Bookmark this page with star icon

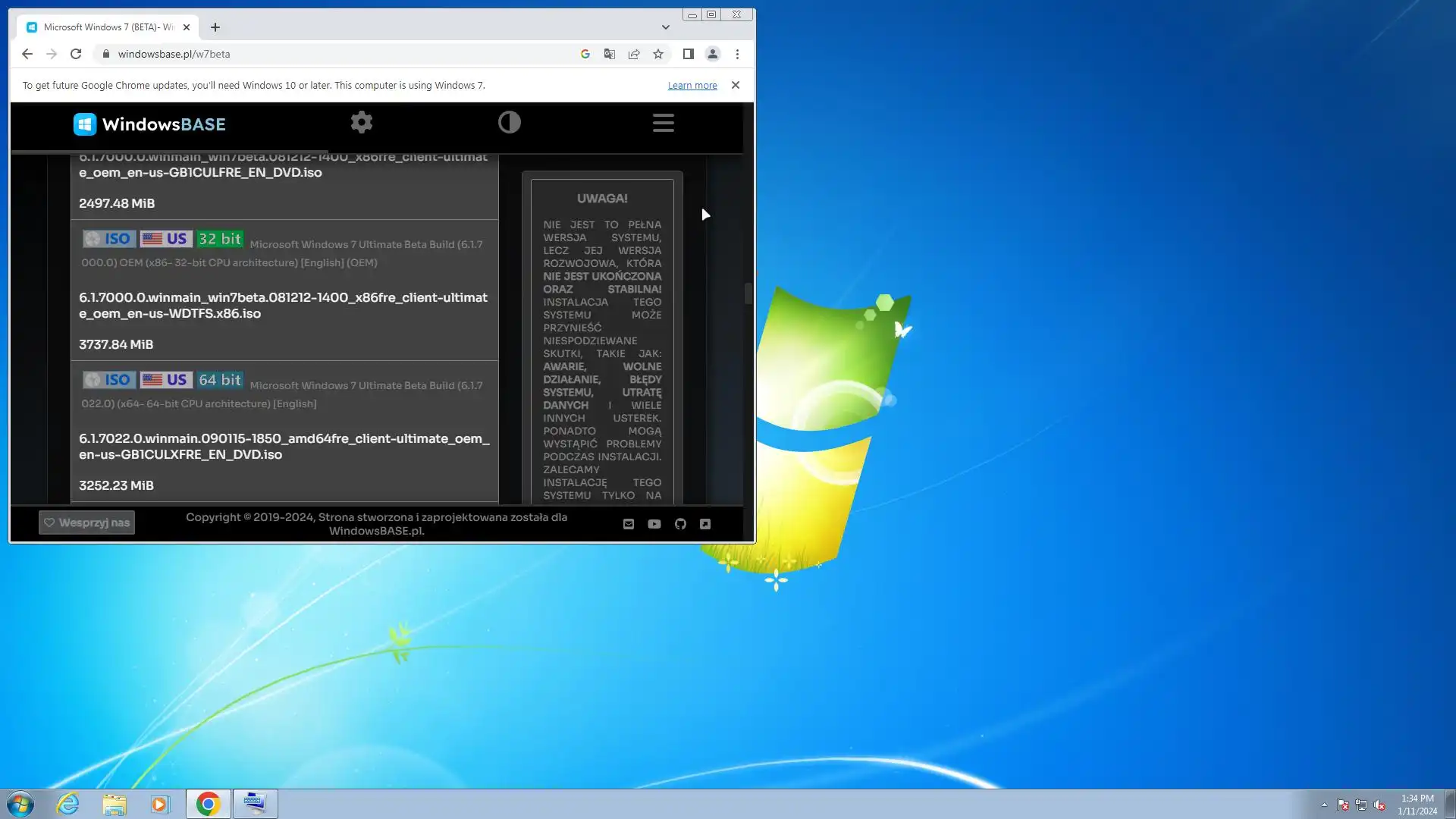pyautogui.click(x=658, y=54)
